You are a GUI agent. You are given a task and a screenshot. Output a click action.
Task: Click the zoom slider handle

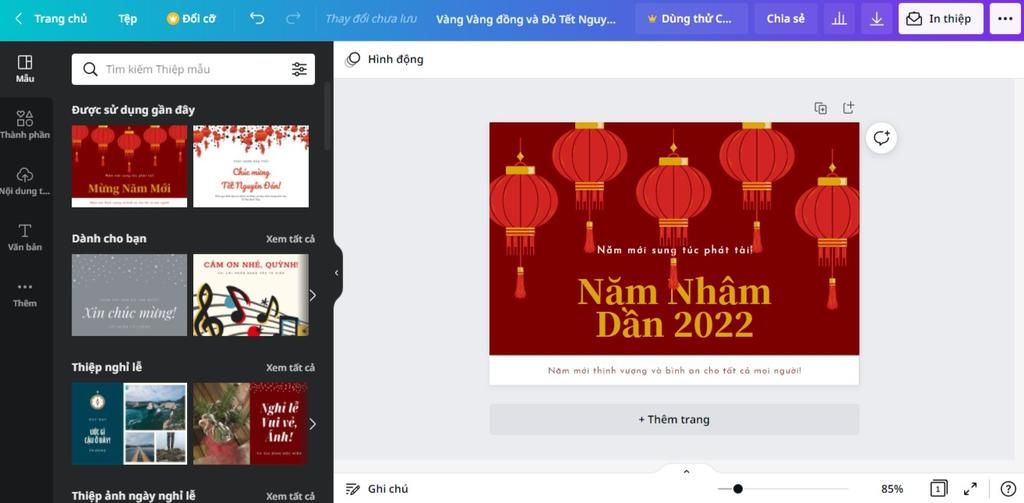[737, 489]
